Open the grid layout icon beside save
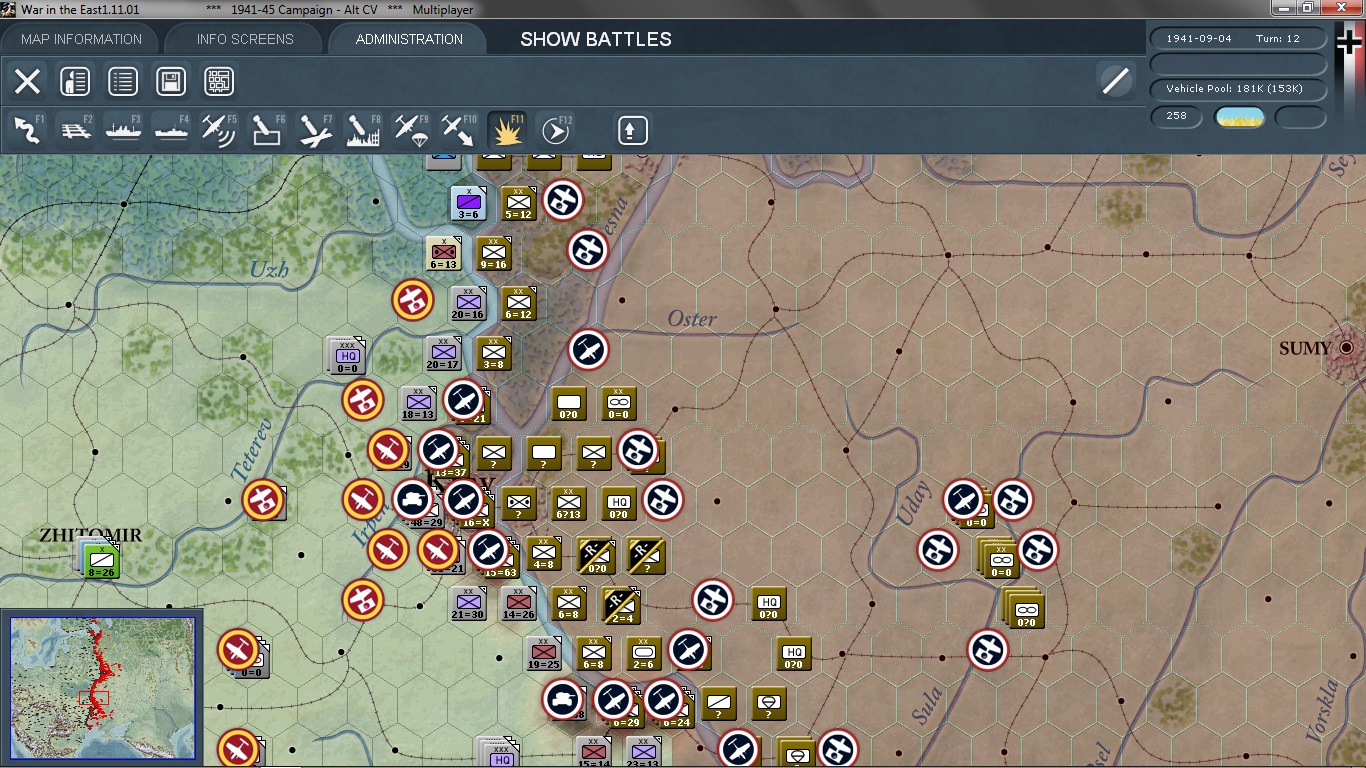The image size is (1366, 768). click(x=219, y=82)
